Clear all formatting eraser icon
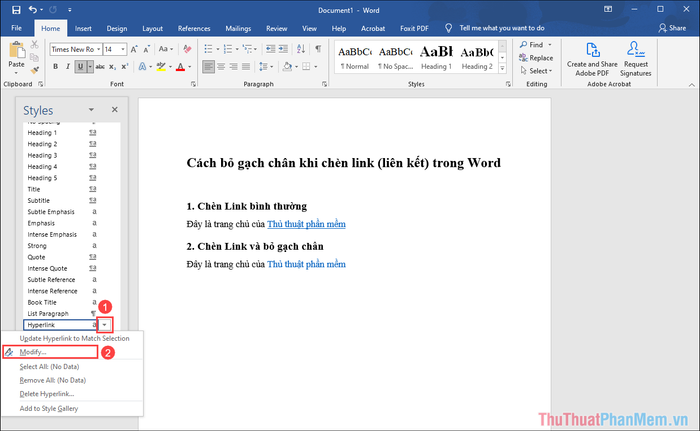Viewport: 700px width, 431px height. point(187,49)
